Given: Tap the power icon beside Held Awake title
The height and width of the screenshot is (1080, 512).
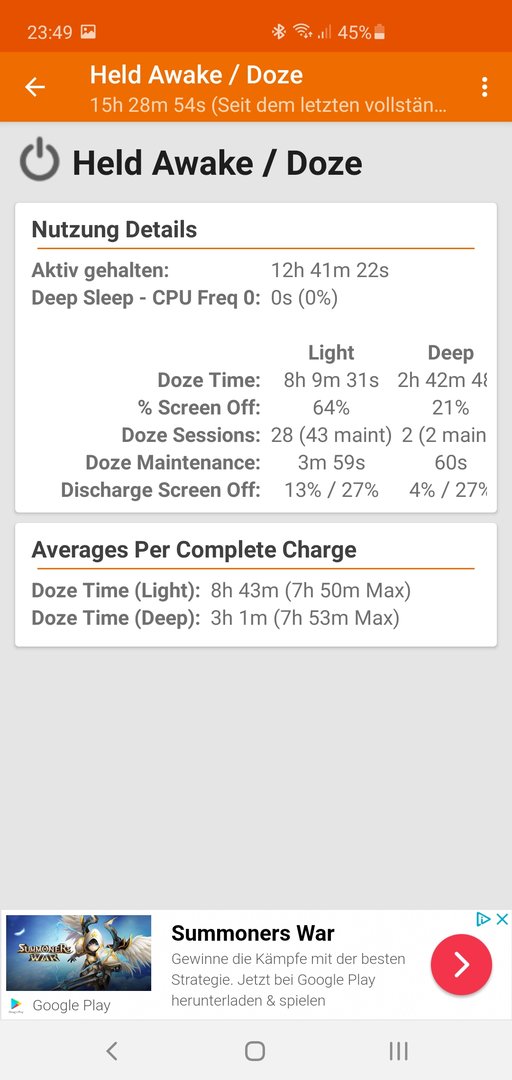Looking at the screenshot, I should 40,159.
